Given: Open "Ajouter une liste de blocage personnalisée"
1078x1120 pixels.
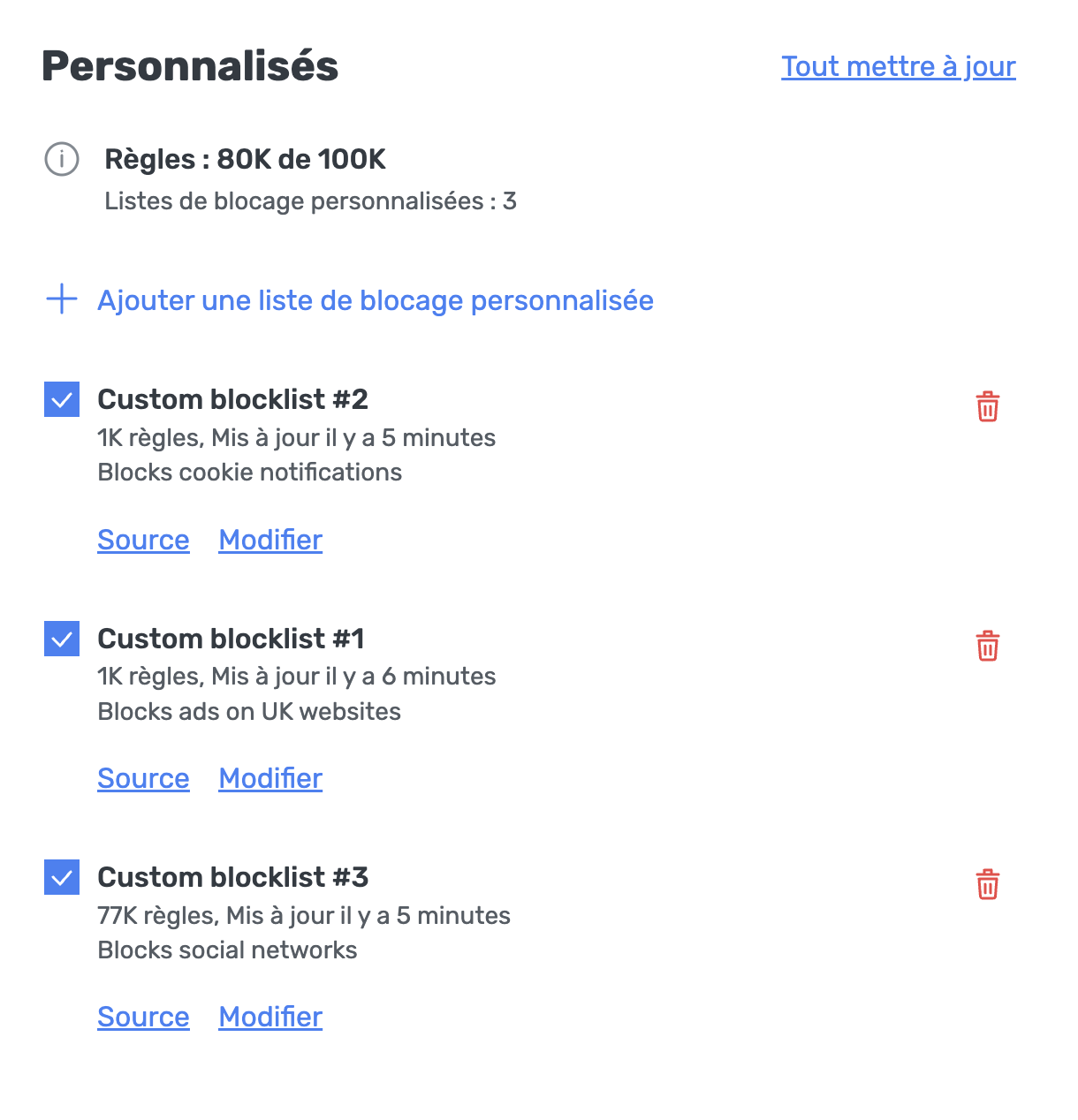Looking at the screenshot, I should [375, 300].
